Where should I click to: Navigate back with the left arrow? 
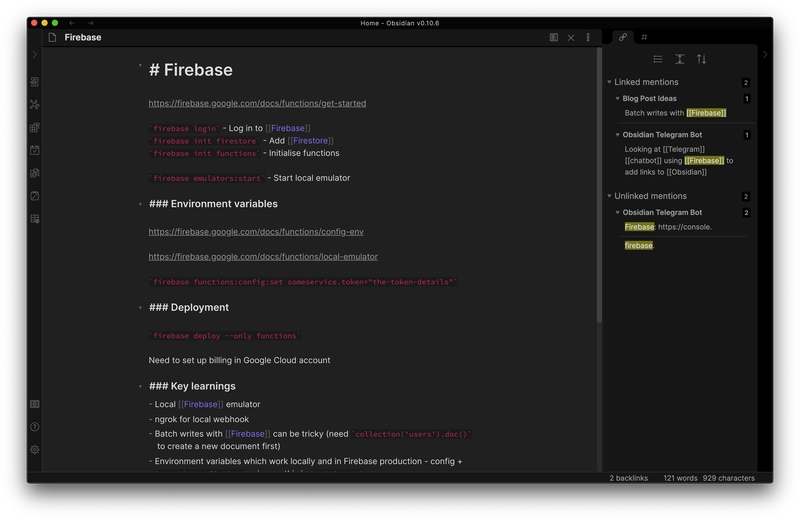coord(72,23)
